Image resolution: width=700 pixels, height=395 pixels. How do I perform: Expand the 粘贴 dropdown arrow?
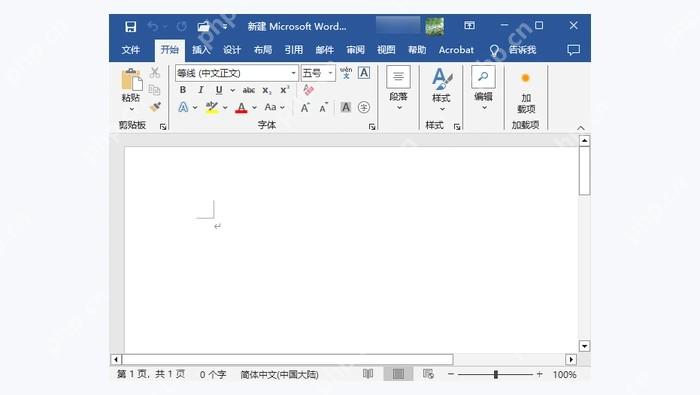pyautogui.click(x=132, y=109)
